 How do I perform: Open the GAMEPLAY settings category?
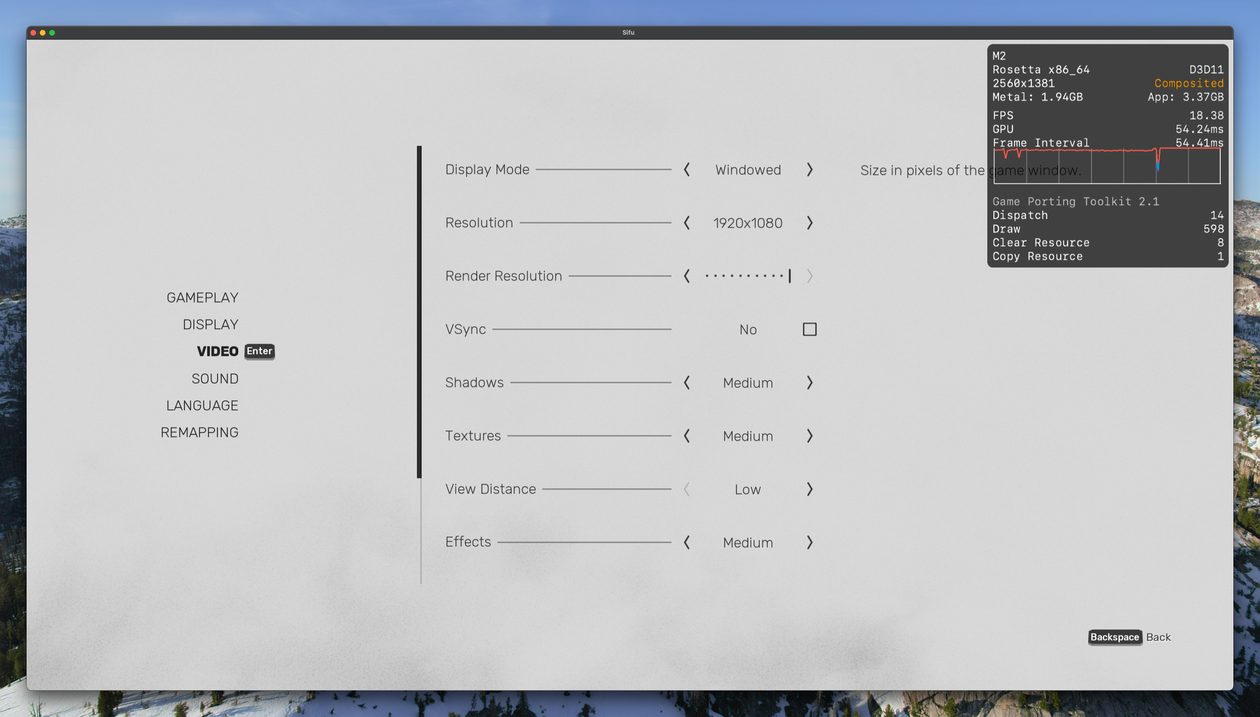coord(202,298)
